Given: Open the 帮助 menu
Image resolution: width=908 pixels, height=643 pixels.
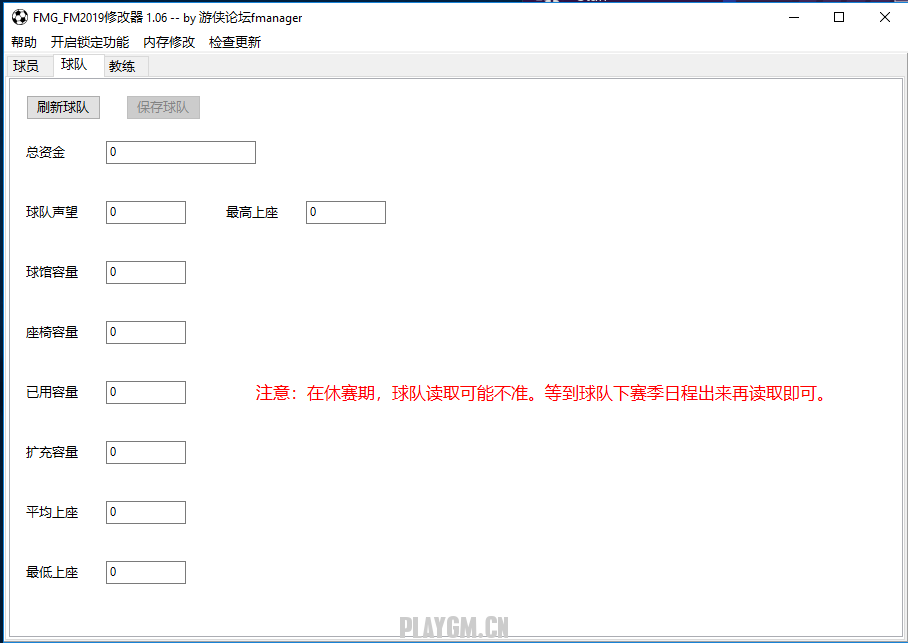Looking at the screenshot, I should pos(24,42).
